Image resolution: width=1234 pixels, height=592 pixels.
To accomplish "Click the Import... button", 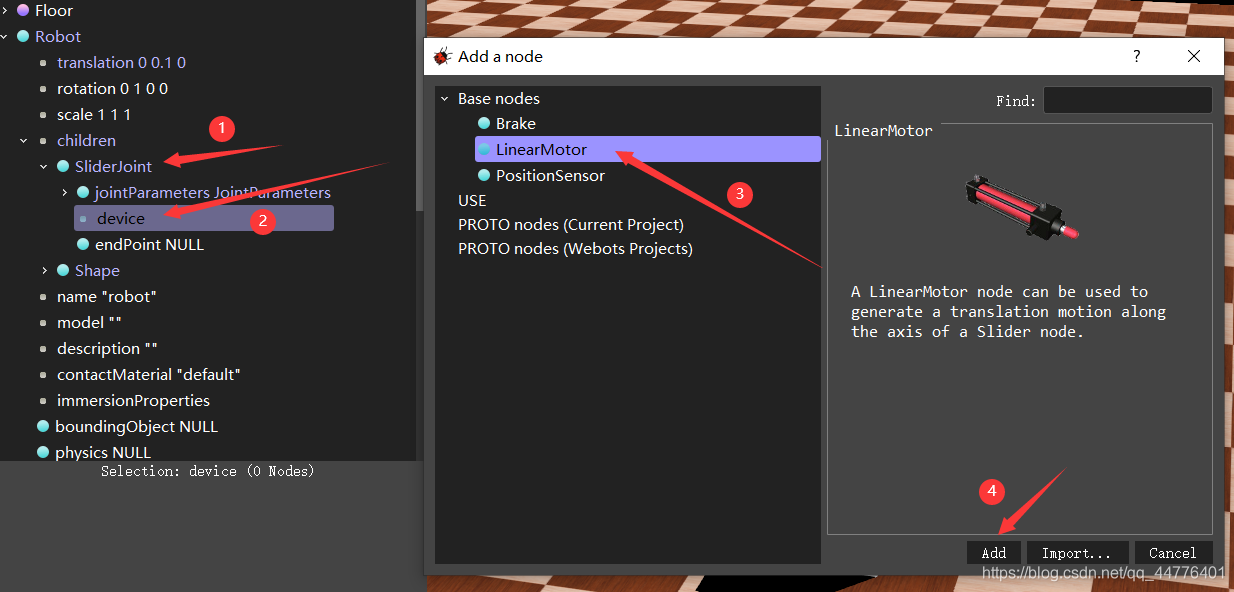I will [x=1077, y=553].
